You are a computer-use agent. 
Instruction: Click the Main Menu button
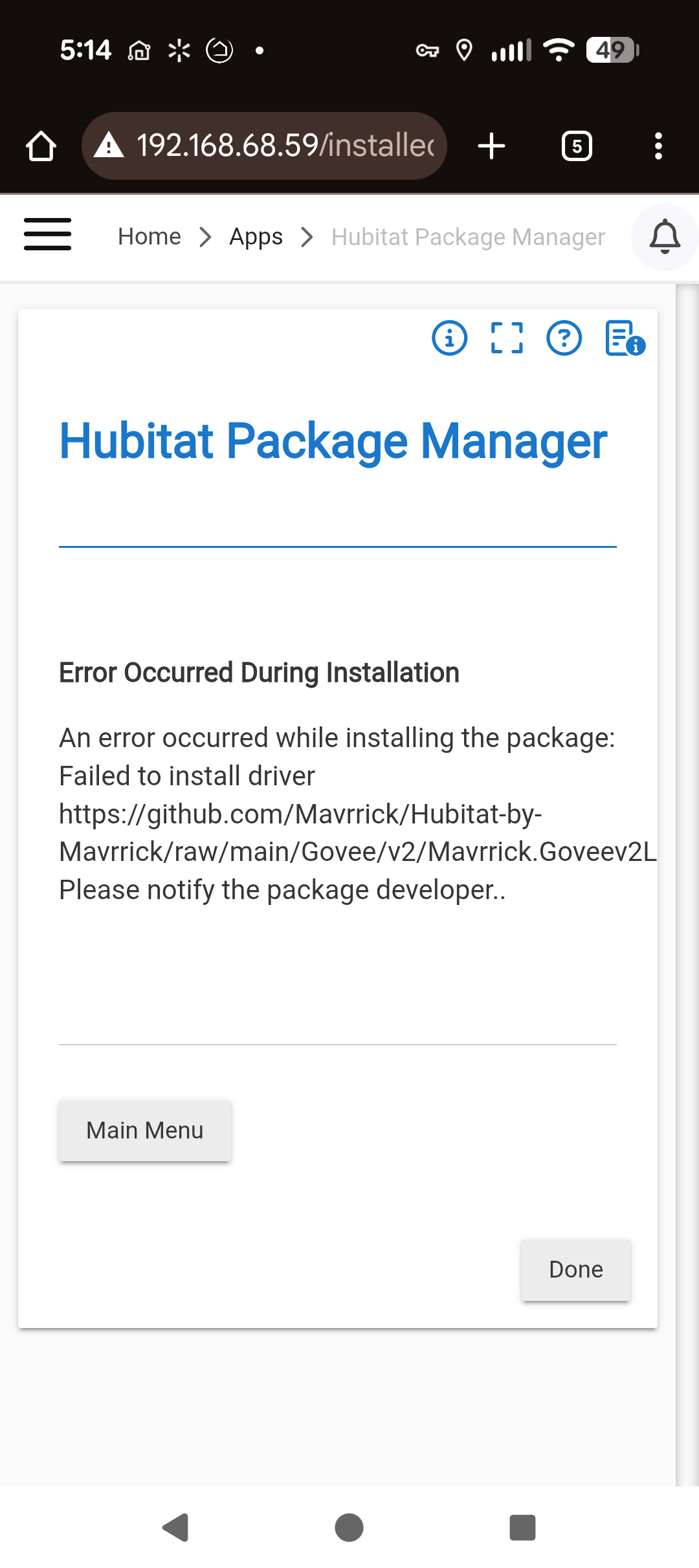pos(144,1130)
